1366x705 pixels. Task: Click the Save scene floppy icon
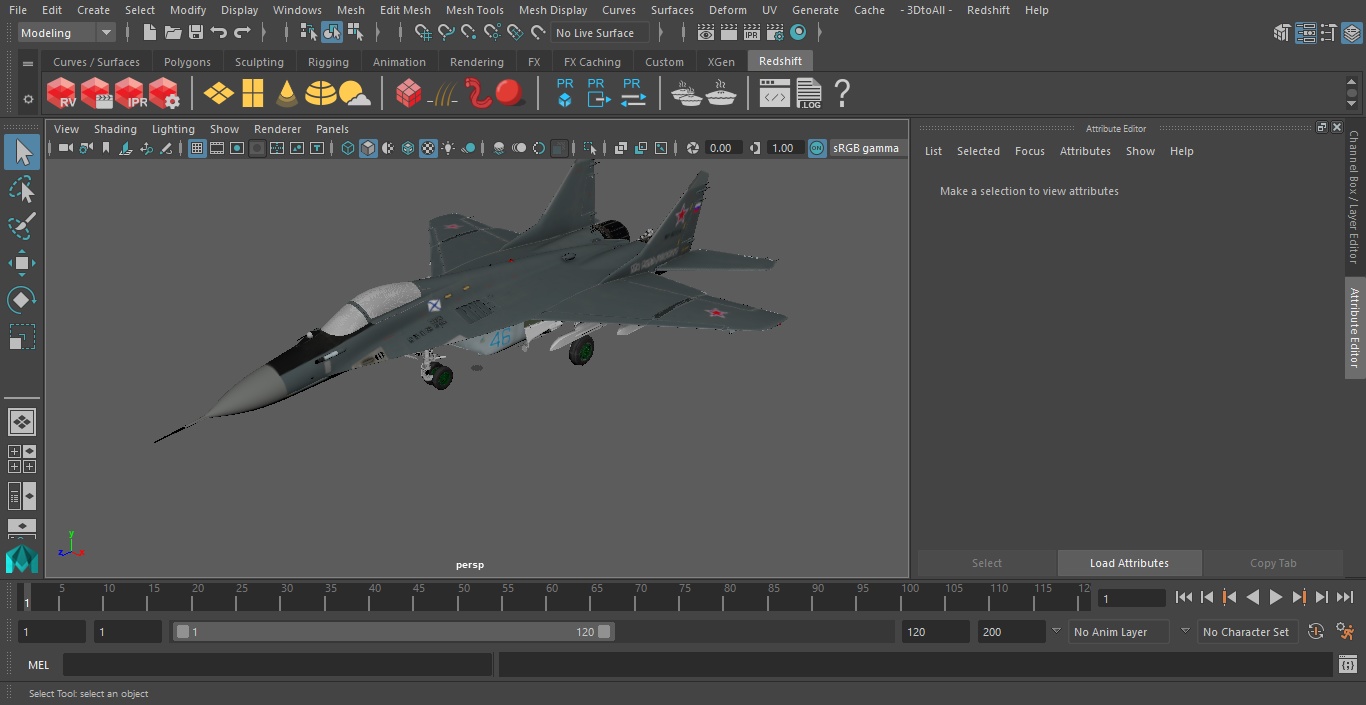tap(196, 33)
